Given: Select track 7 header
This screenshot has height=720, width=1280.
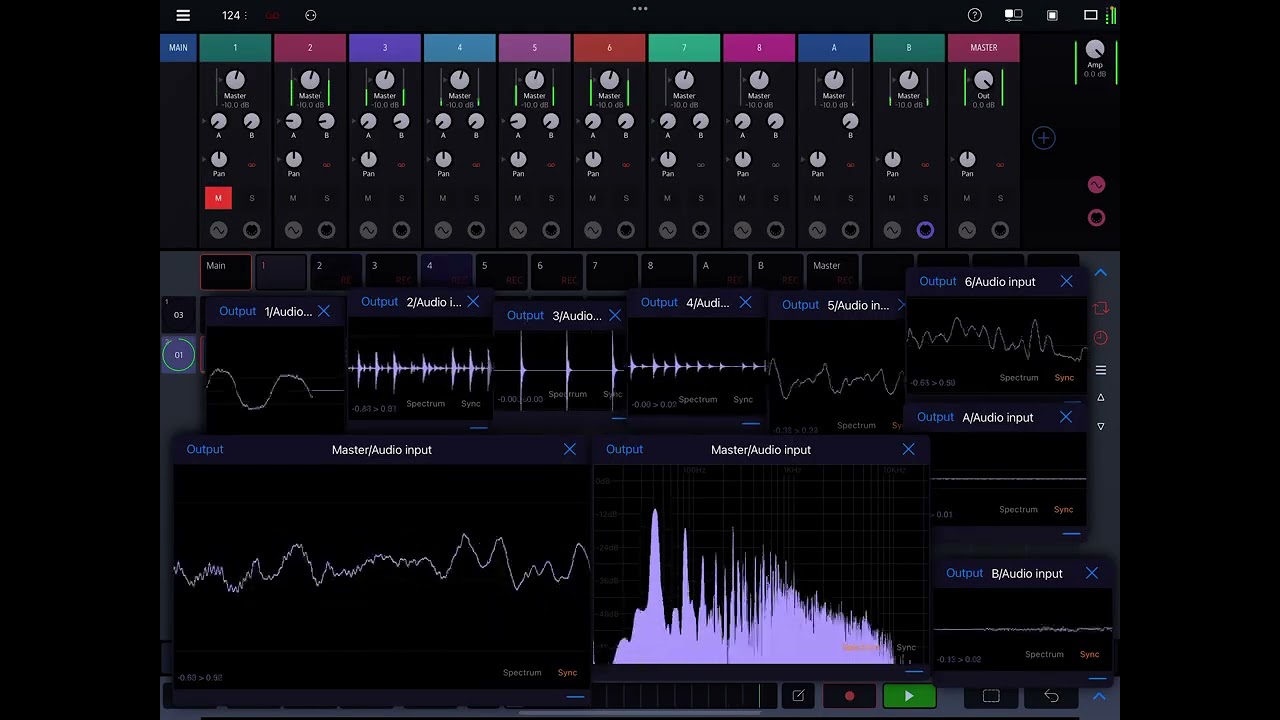Looking at the screenshot, I should pyautogui.click(x=684, y=48).
